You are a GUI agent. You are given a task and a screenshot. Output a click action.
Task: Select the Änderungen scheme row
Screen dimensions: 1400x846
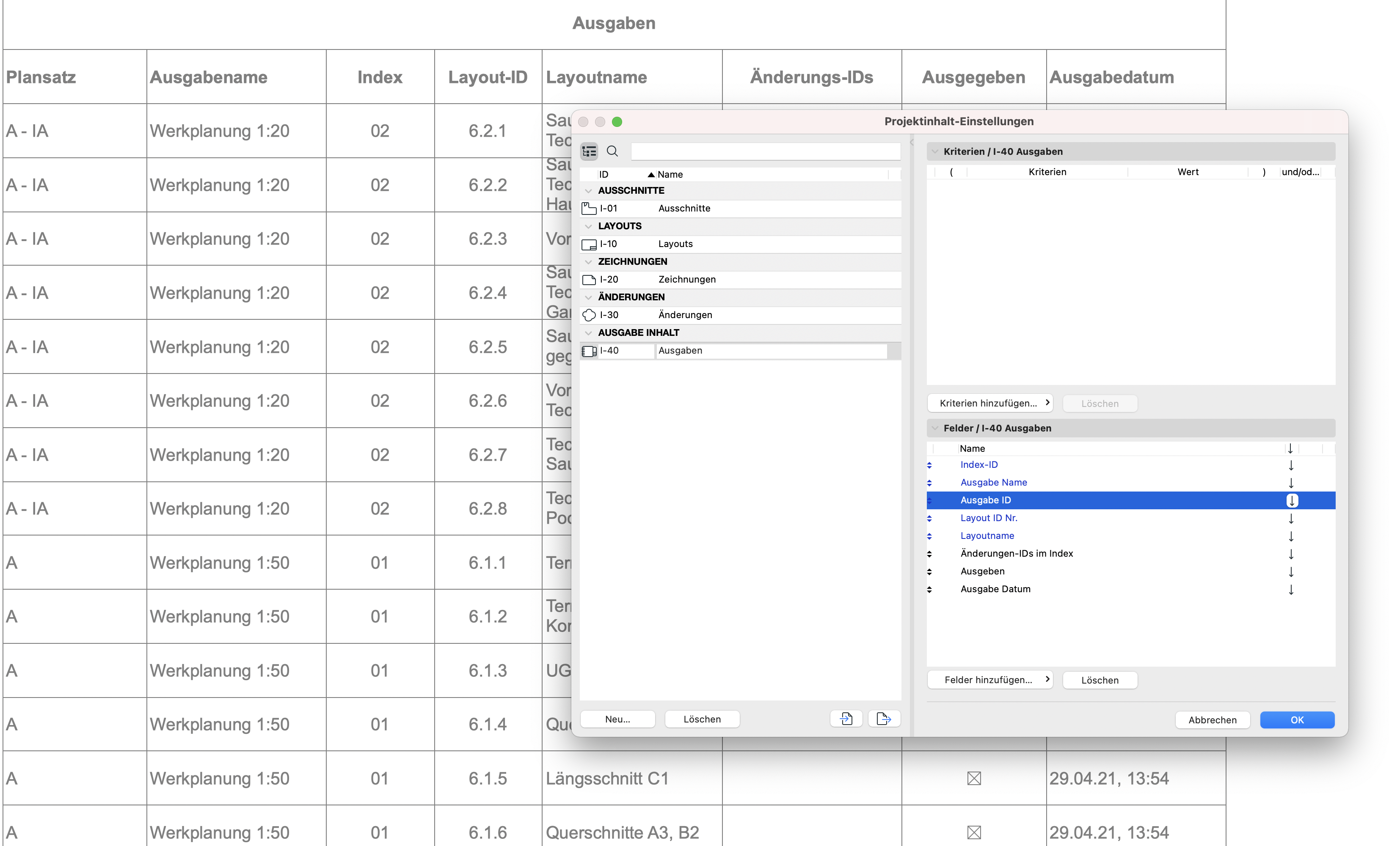click(740, 315)
